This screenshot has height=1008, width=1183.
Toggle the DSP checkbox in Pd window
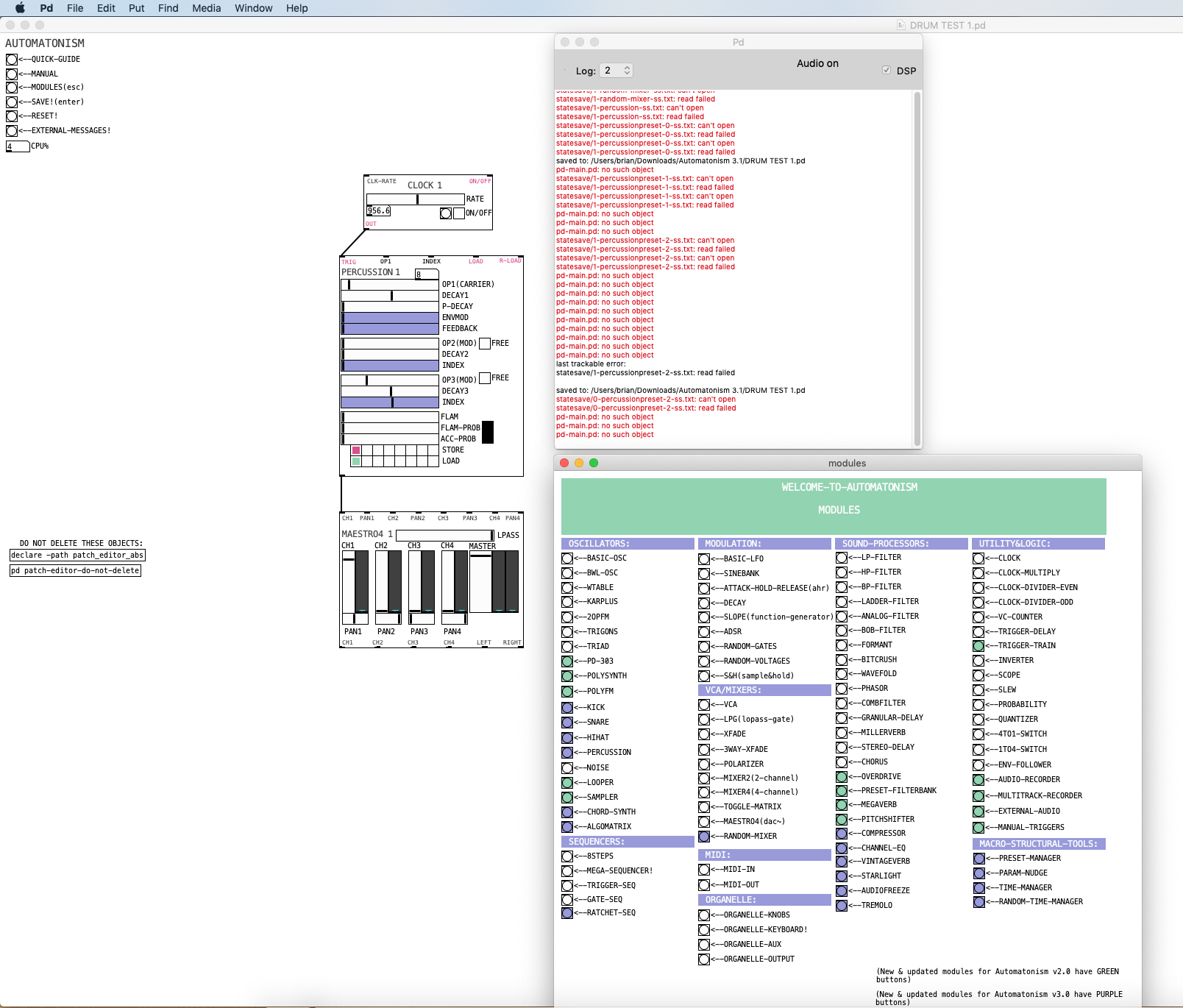[x=886, y=71]
